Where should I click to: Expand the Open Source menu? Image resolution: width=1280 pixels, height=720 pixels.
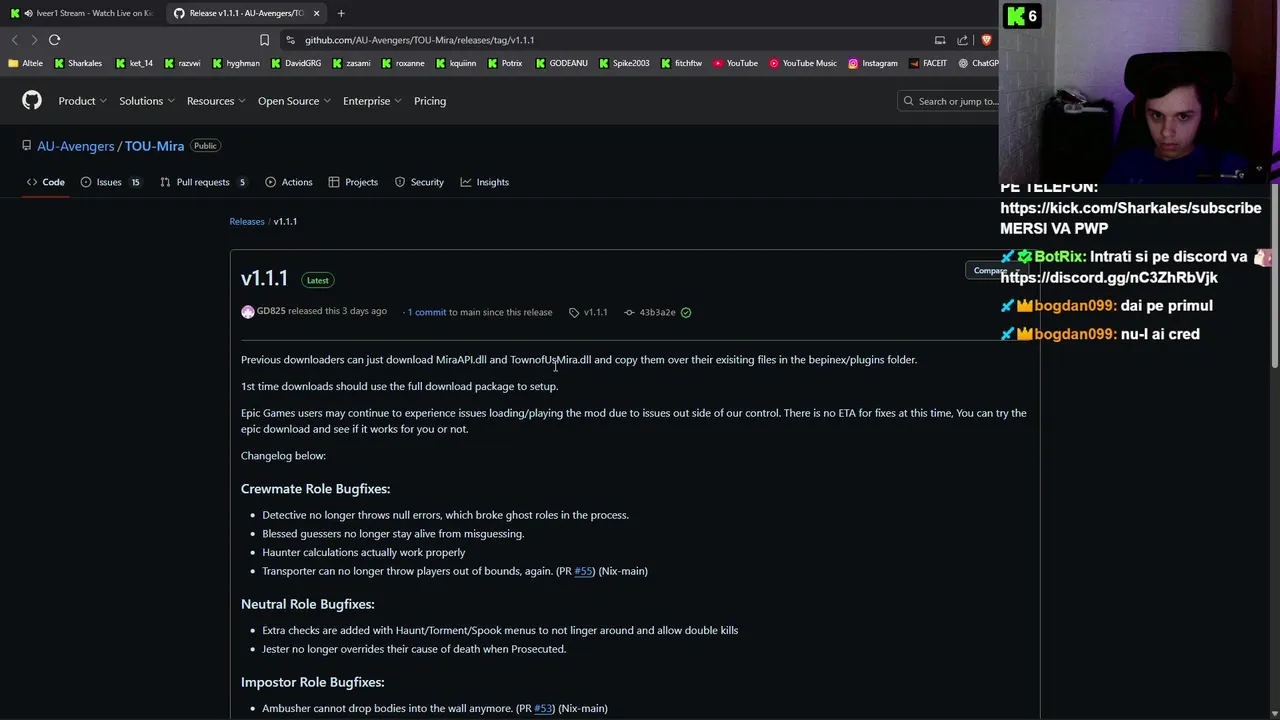294,101
